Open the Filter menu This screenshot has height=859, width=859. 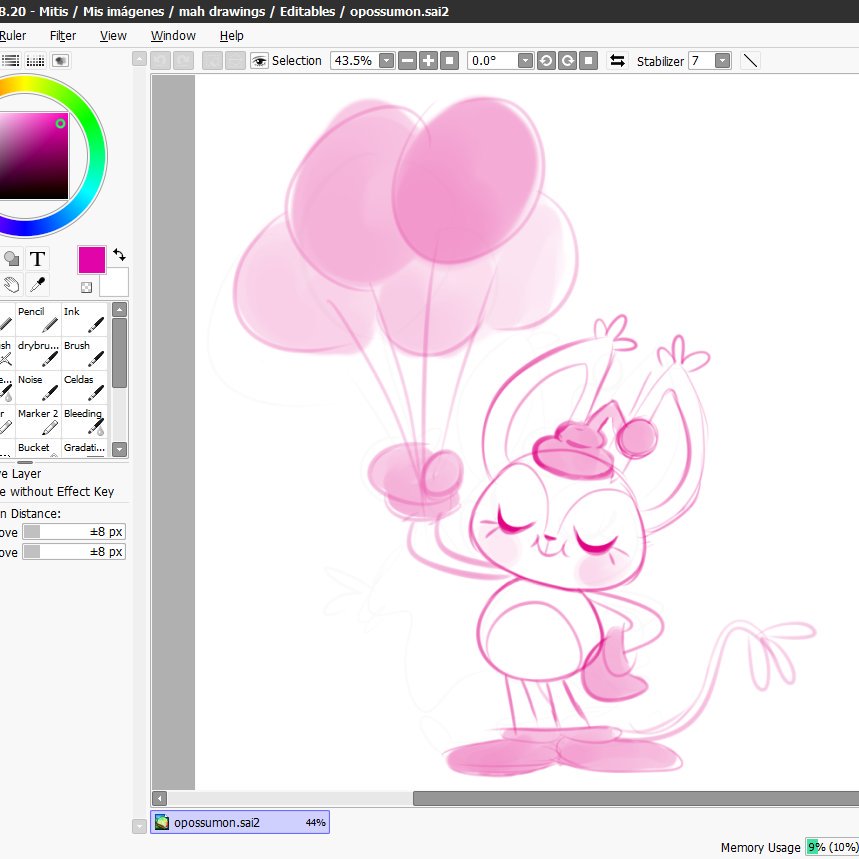63,36
